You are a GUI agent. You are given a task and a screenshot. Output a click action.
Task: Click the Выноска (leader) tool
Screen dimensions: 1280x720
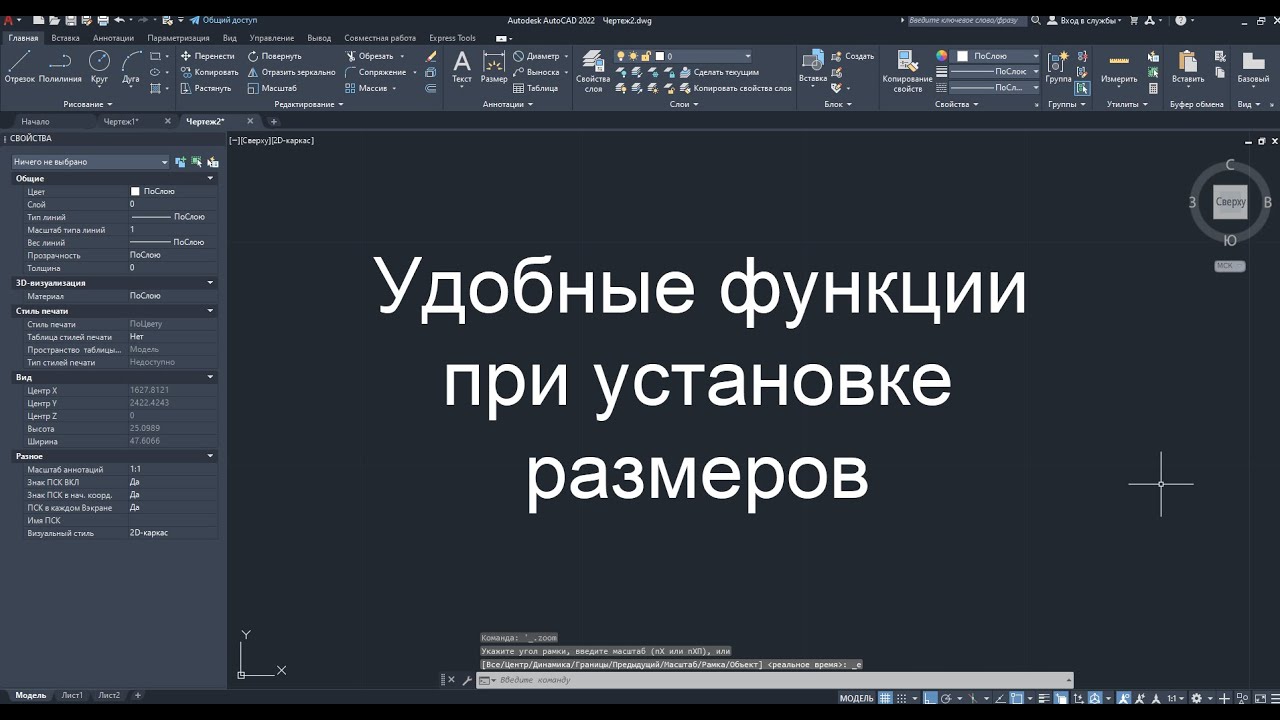click(x=537, y=72)
